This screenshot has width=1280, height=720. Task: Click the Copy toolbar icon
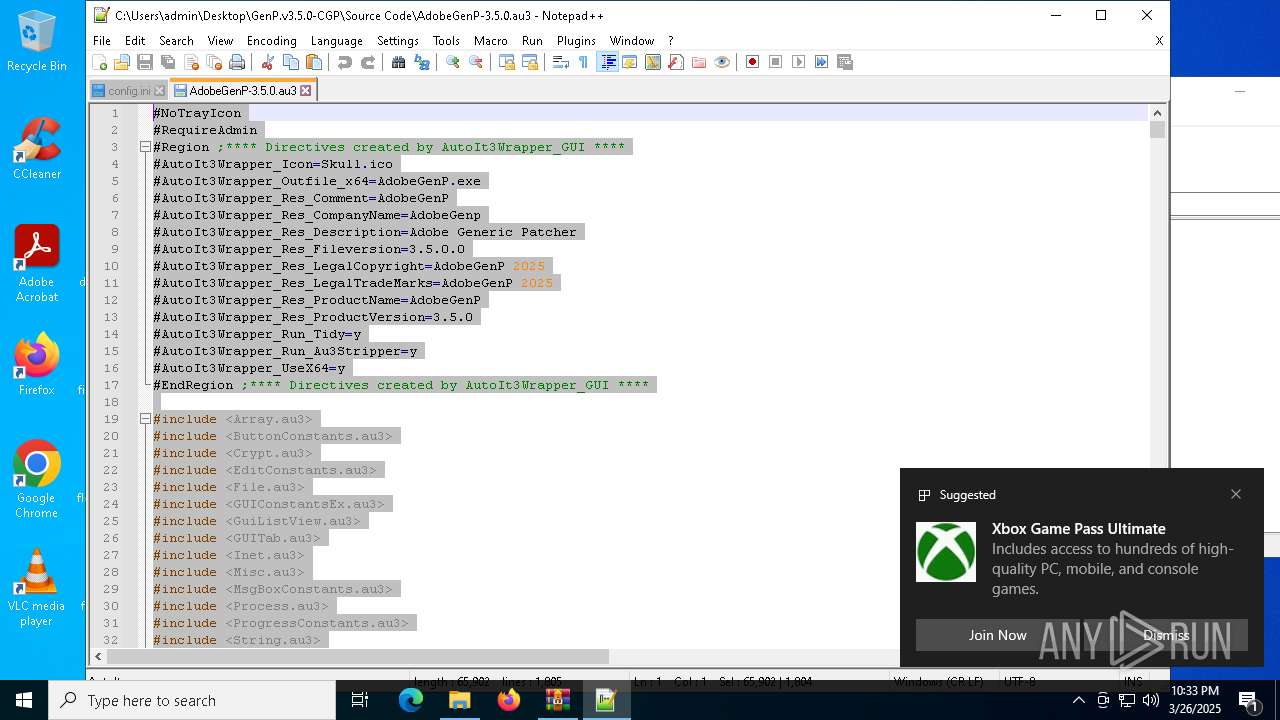tap(291, 62)
